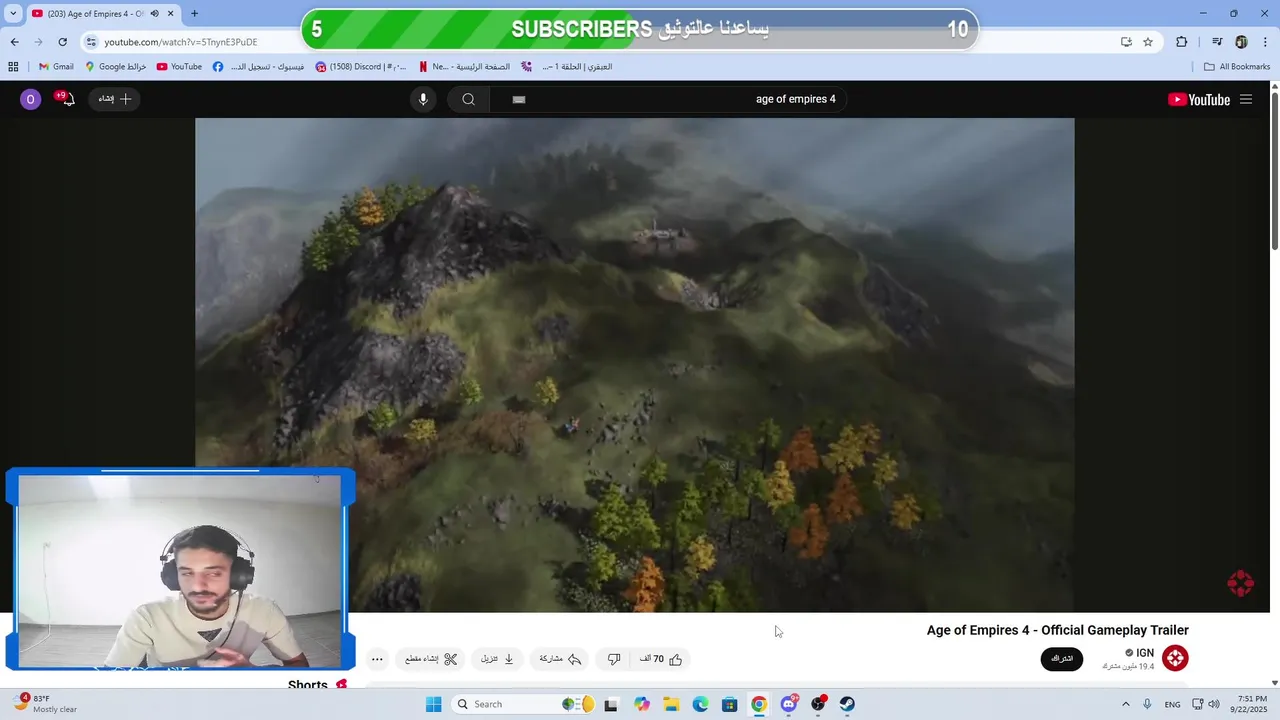Open the on-screen keyboard icon in search box

(x=518, y=99)
